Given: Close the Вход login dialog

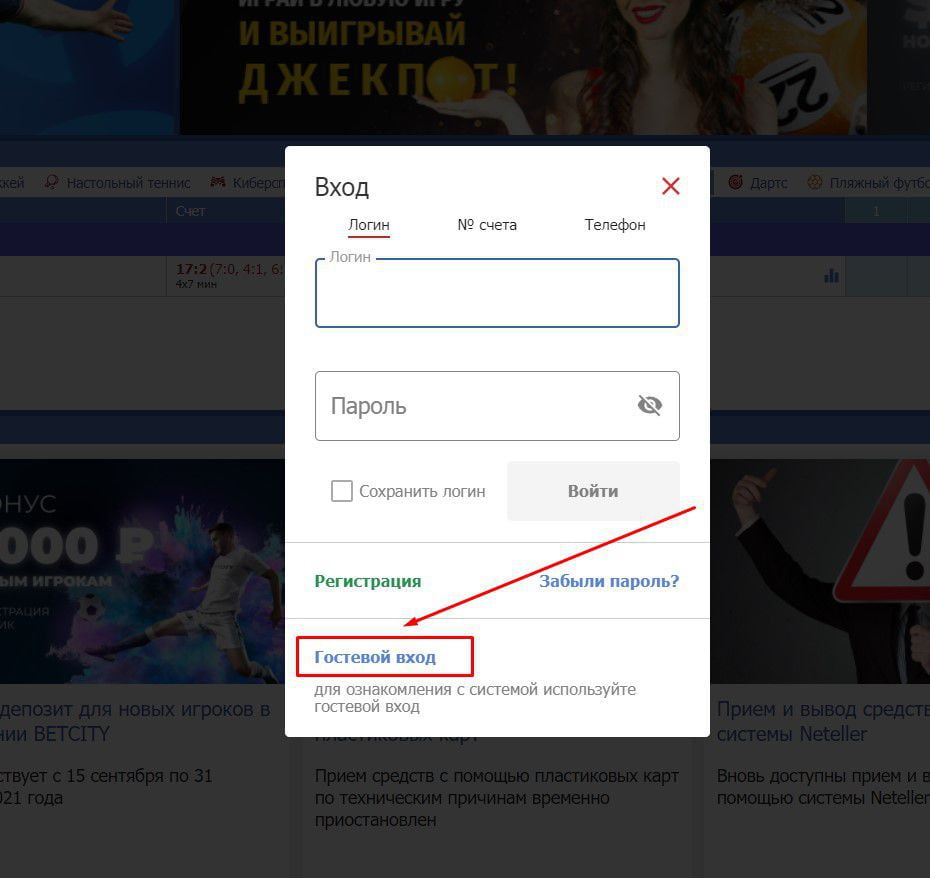Looking at the screenshot, I should pyautogui.click(x=670, y=186).
